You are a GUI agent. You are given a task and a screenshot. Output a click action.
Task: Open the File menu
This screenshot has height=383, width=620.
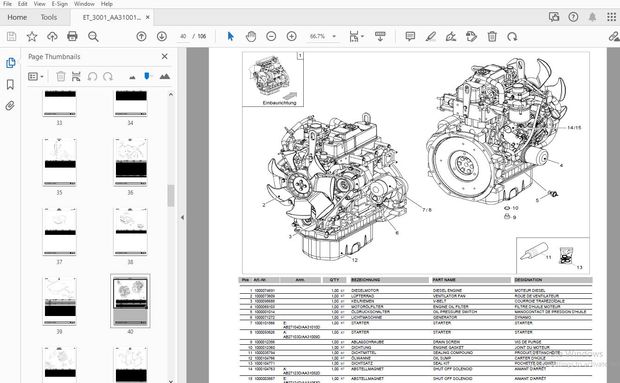coord(7,4)
